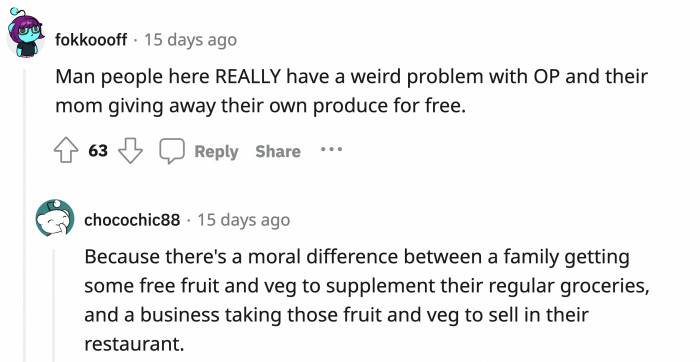
Task: Click the Reply text button
Action: click(x=216, y=151)
